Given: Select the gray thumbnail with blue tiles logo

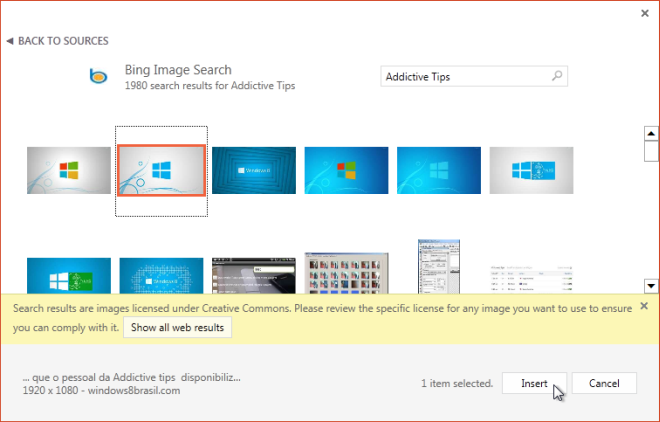Looking at the screenshot, I should click(x=532, y=170).
